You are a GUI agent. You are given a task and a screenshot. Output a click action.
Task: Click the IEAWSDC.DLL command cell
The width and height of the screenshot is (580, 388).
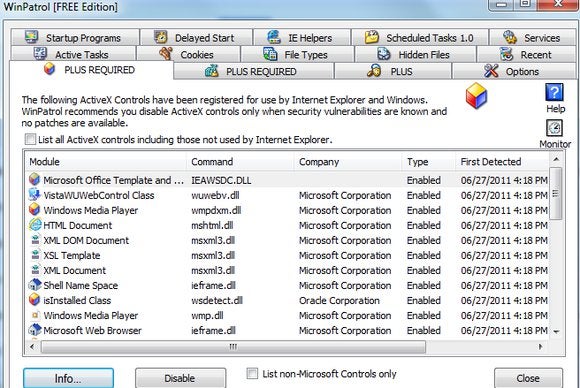click(x=221, y=180)
